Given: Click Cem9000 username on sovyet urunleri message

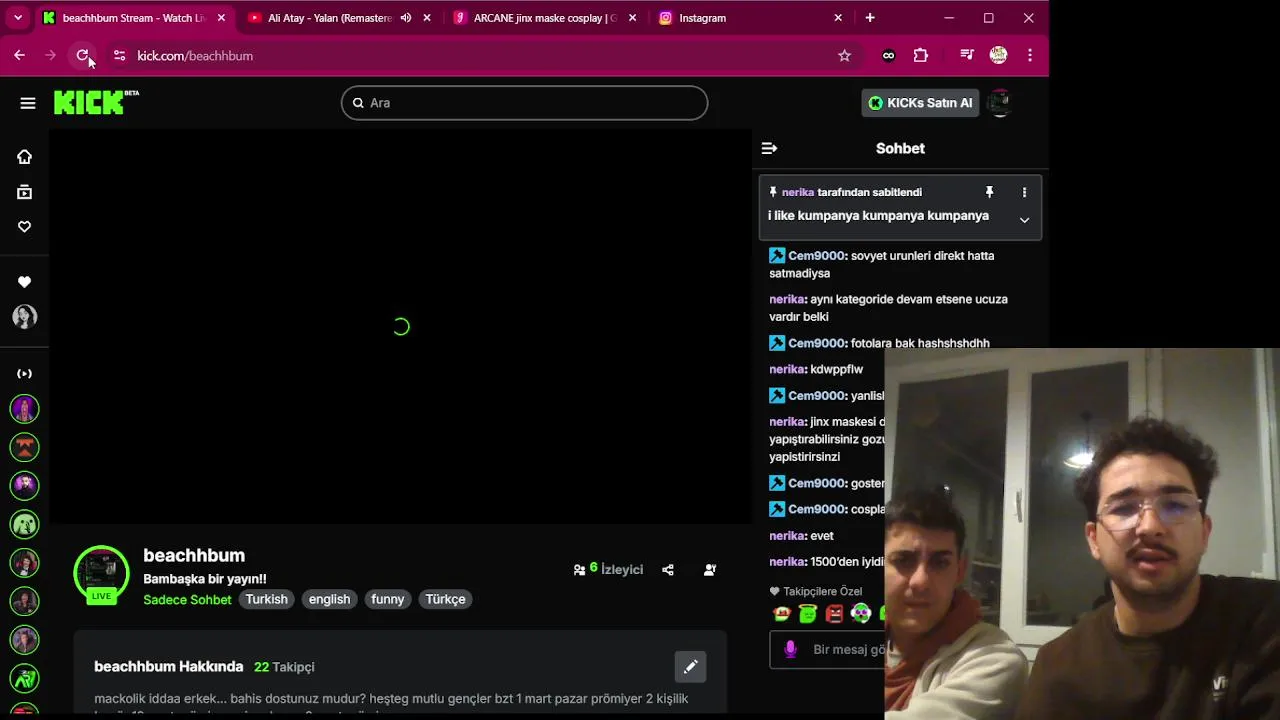Looking at the screenshot, I should (817, 256).
